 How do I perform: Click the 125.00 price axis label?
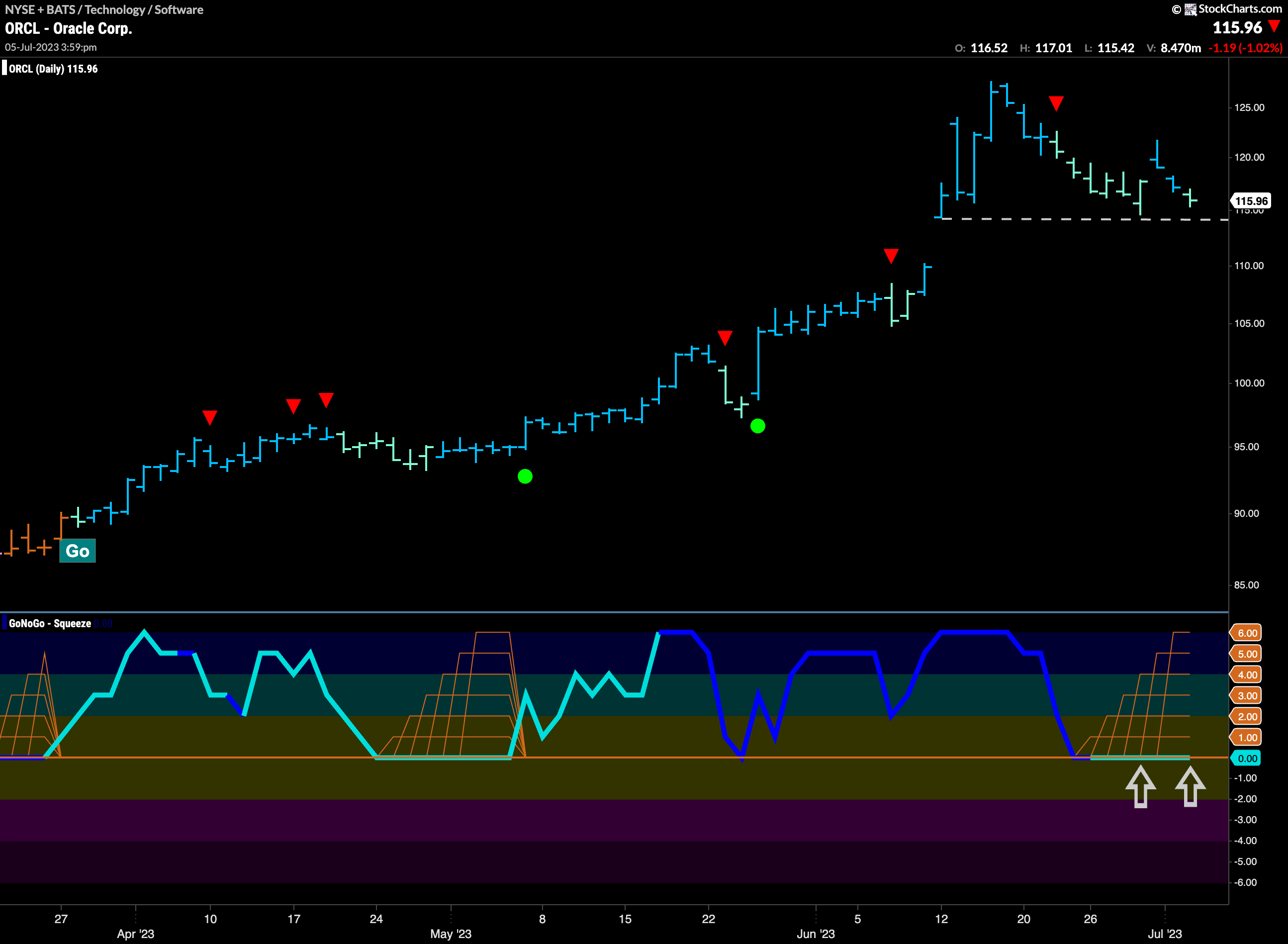coord(1249,107)
